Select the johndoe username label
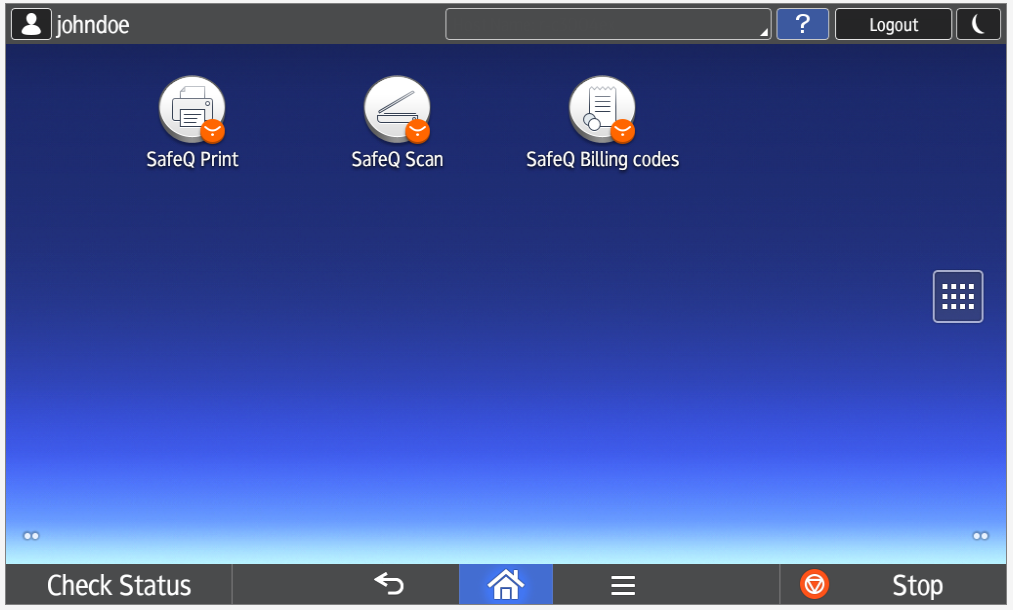The image size is (1013, 610). (x=94, y=24)
